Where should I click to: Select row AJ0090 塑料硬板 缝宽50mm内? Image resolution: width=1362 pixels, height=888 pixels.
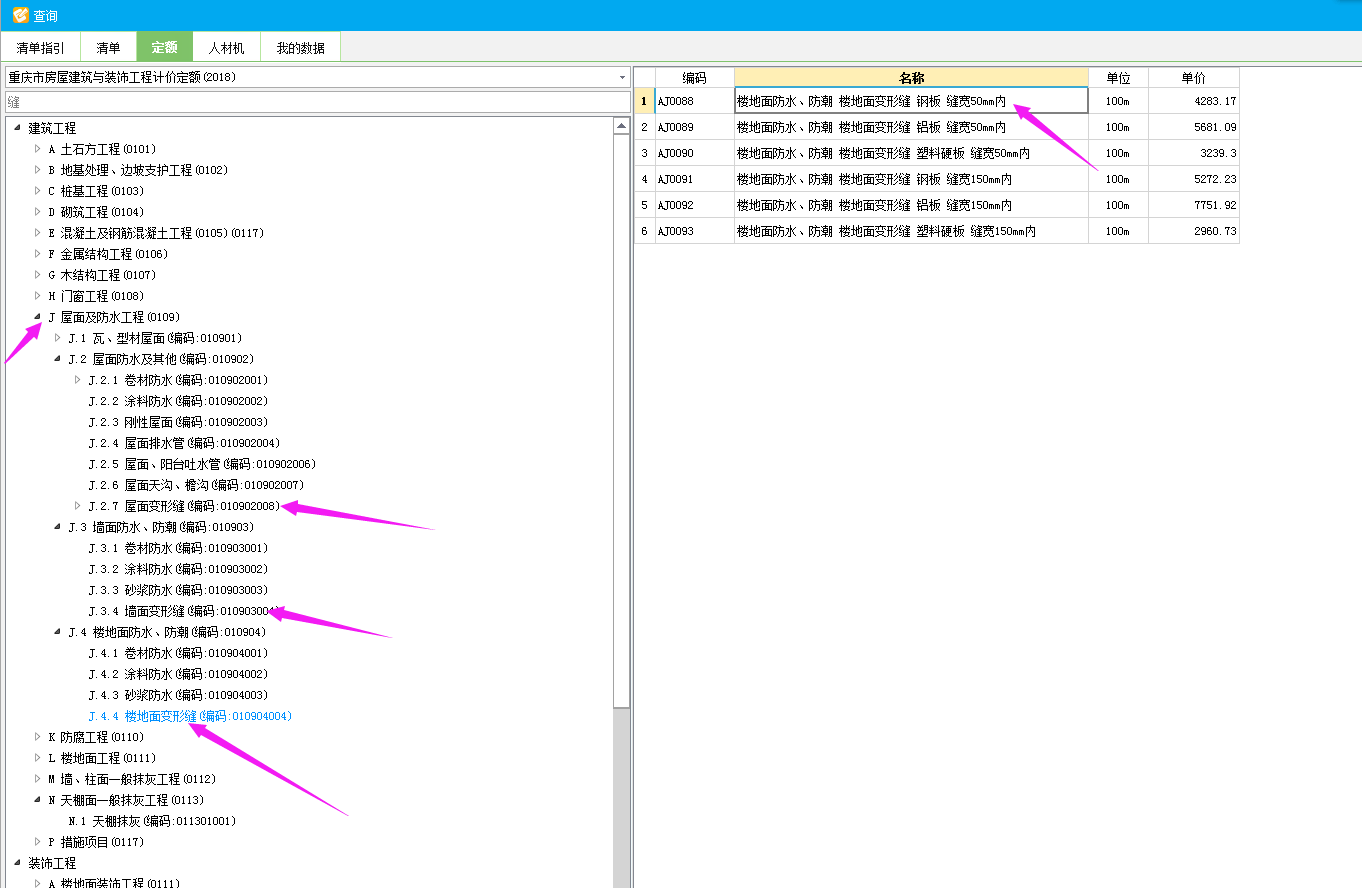(937, 153)
